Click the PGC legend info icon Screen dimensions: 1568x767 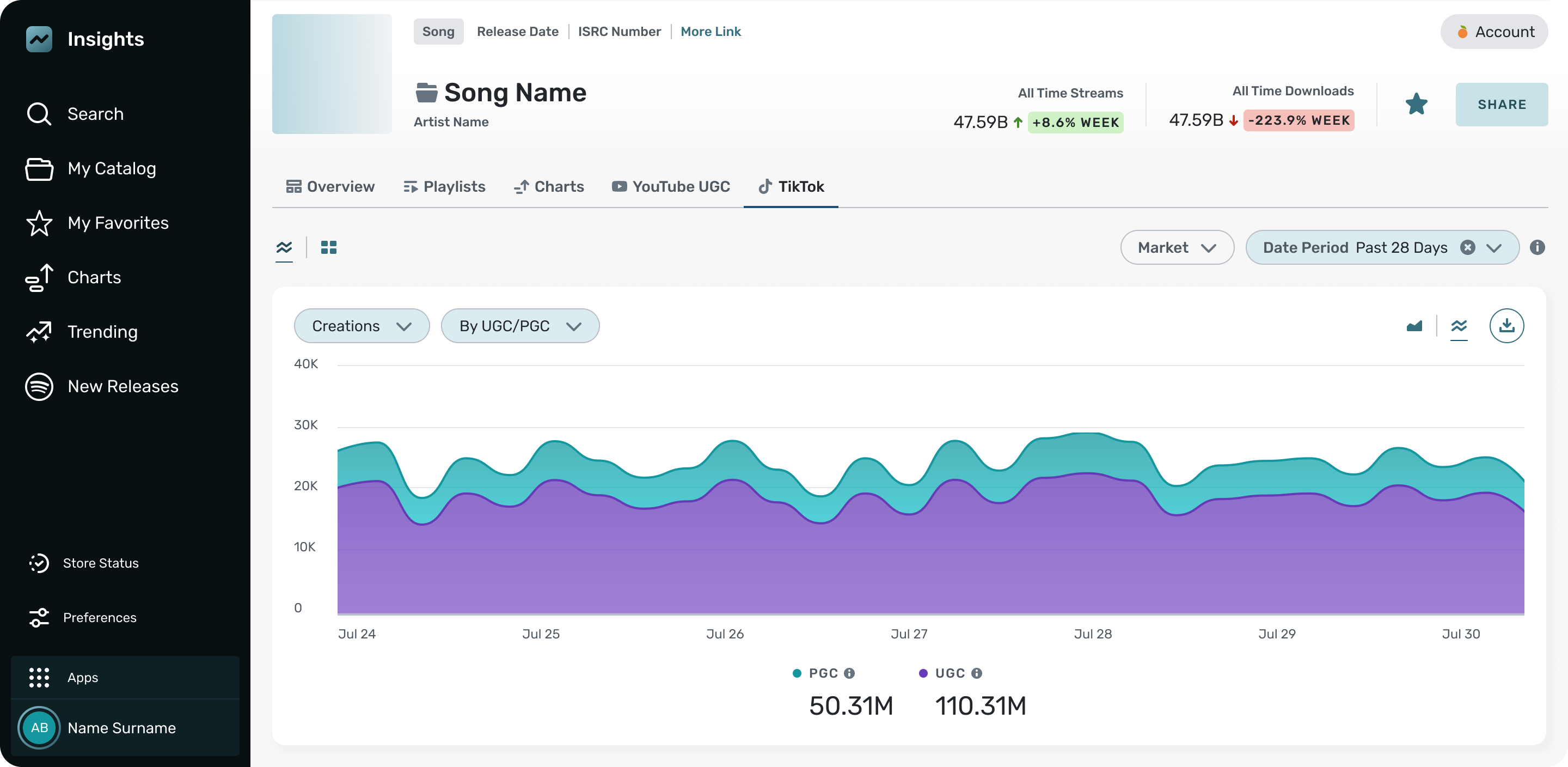tap(849, 673)
